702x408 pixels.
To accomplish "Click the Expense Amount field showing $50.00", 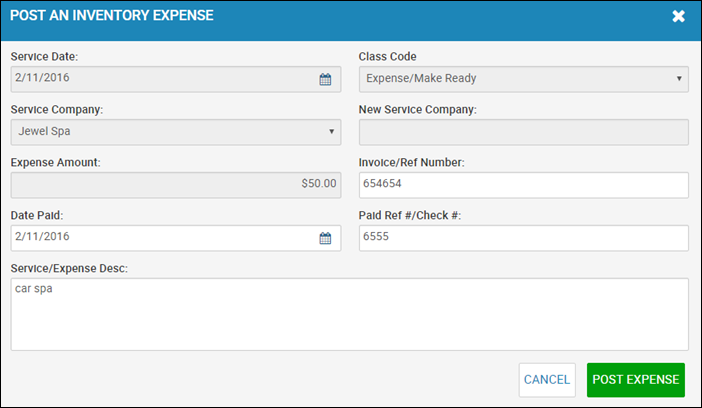I will (176, 185).
